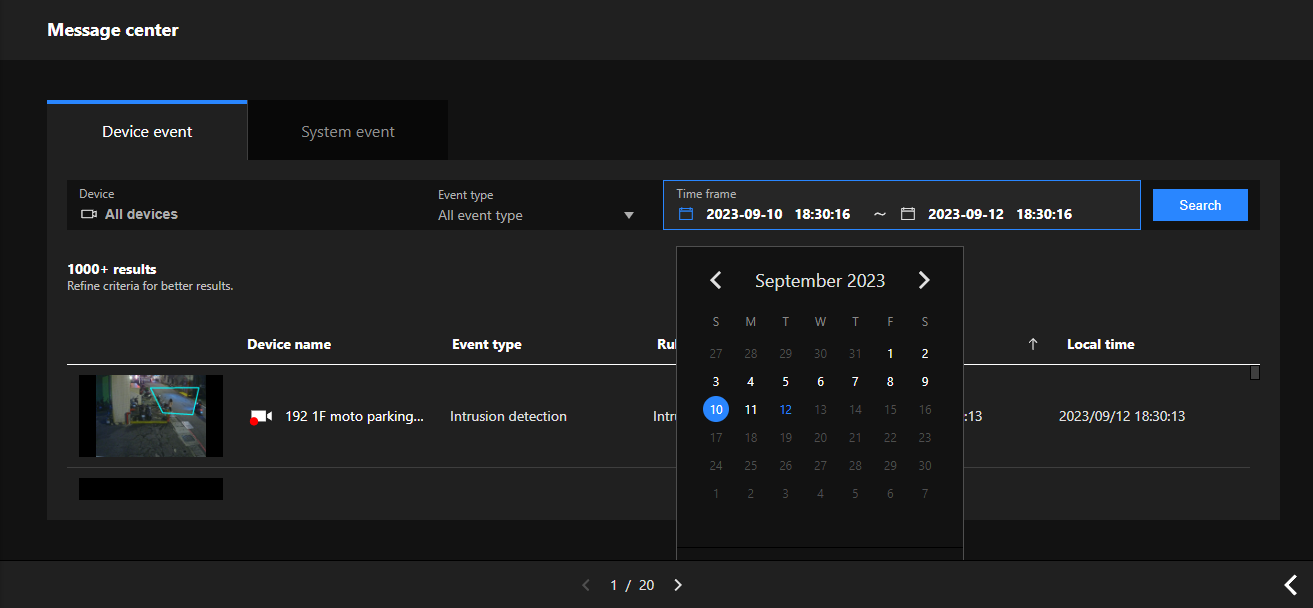Collapse panel with bottom-right chevron
Image resolution: width=1313 pixels, height=608 pixels.
click(x=1291, y=585)
